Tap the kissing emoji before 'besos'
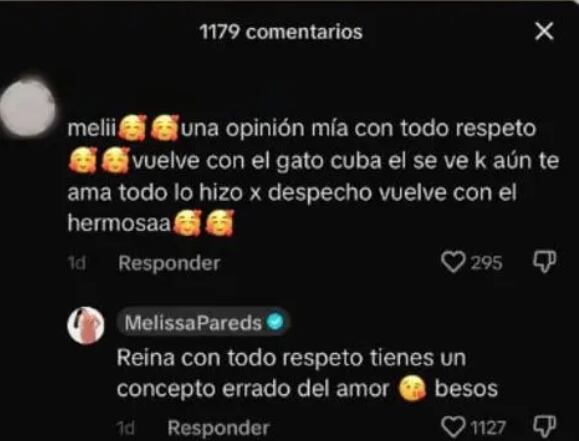The image size is (579, 441). click(x=412, y=389)
